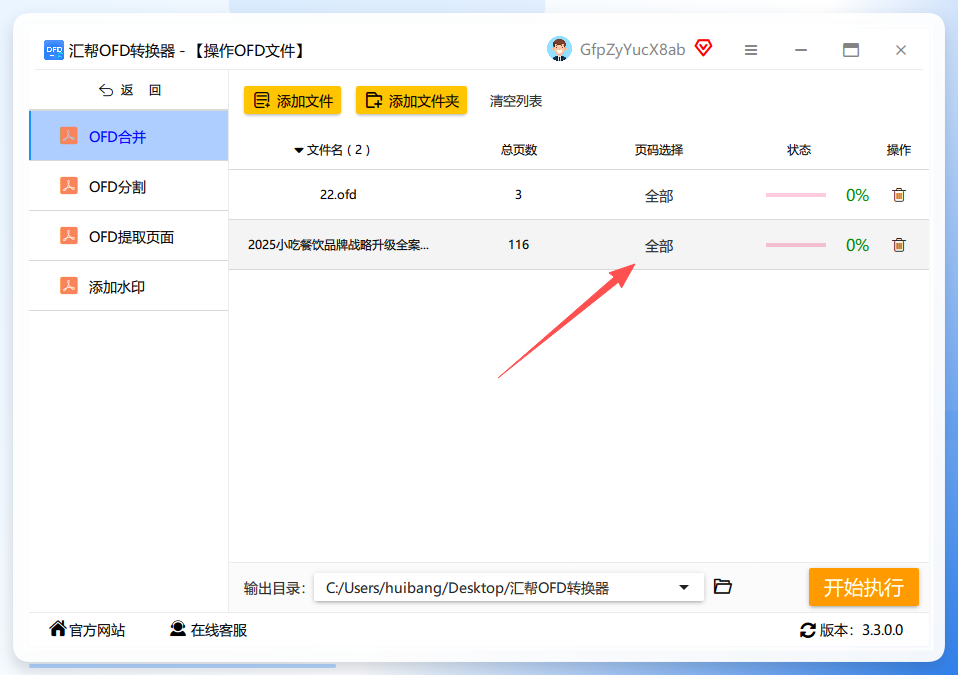Click the progress bar of the 2025小吃餐饮 row
Screen dimensions: 958x675
point(795,245)
